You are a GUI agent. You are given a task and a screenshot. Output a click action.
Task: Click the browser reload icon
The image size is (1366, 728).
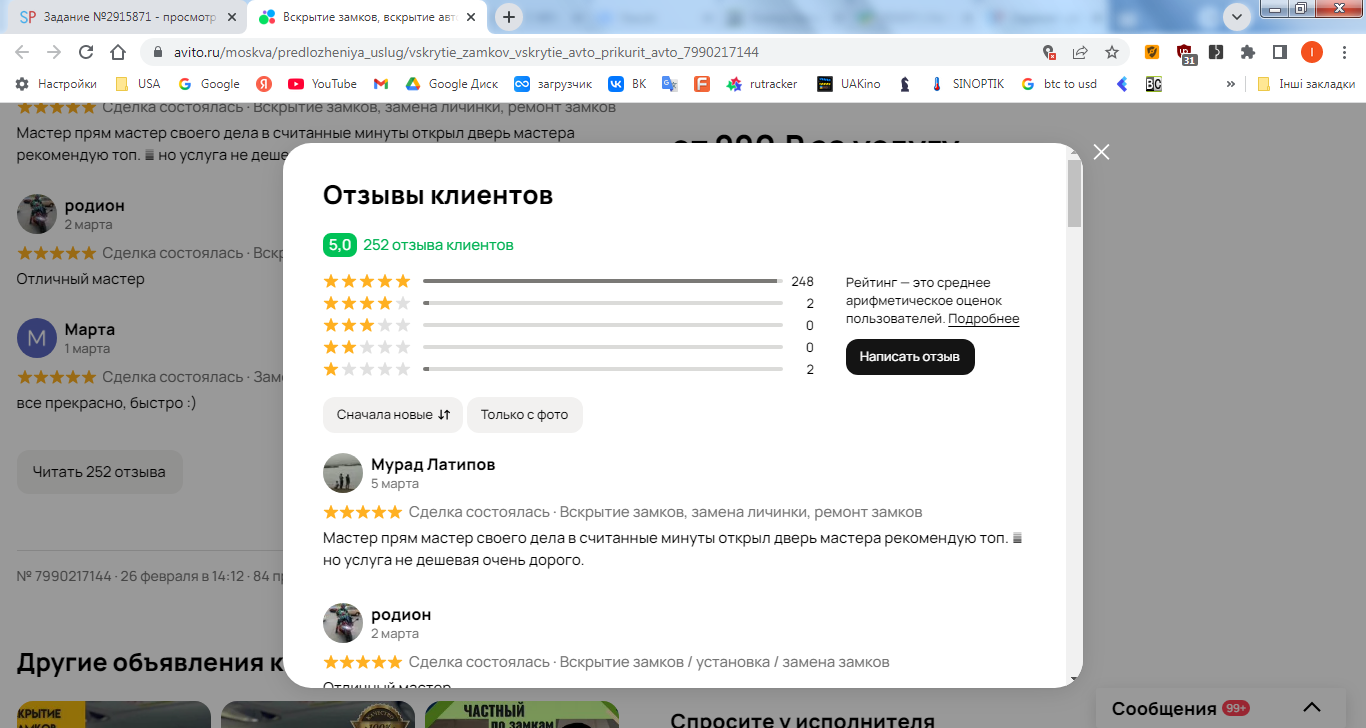(86, 52)
